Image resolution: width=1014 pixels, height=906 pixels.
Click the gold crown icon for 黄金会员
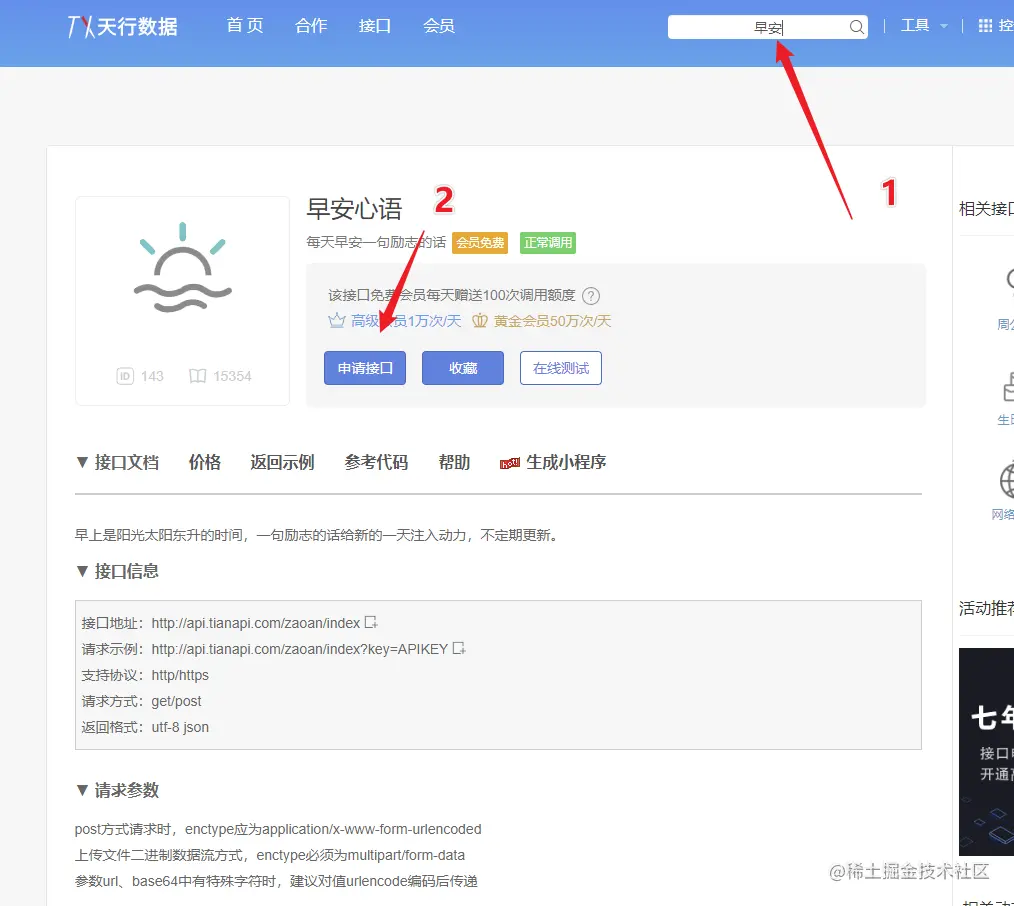click(479, 321)
